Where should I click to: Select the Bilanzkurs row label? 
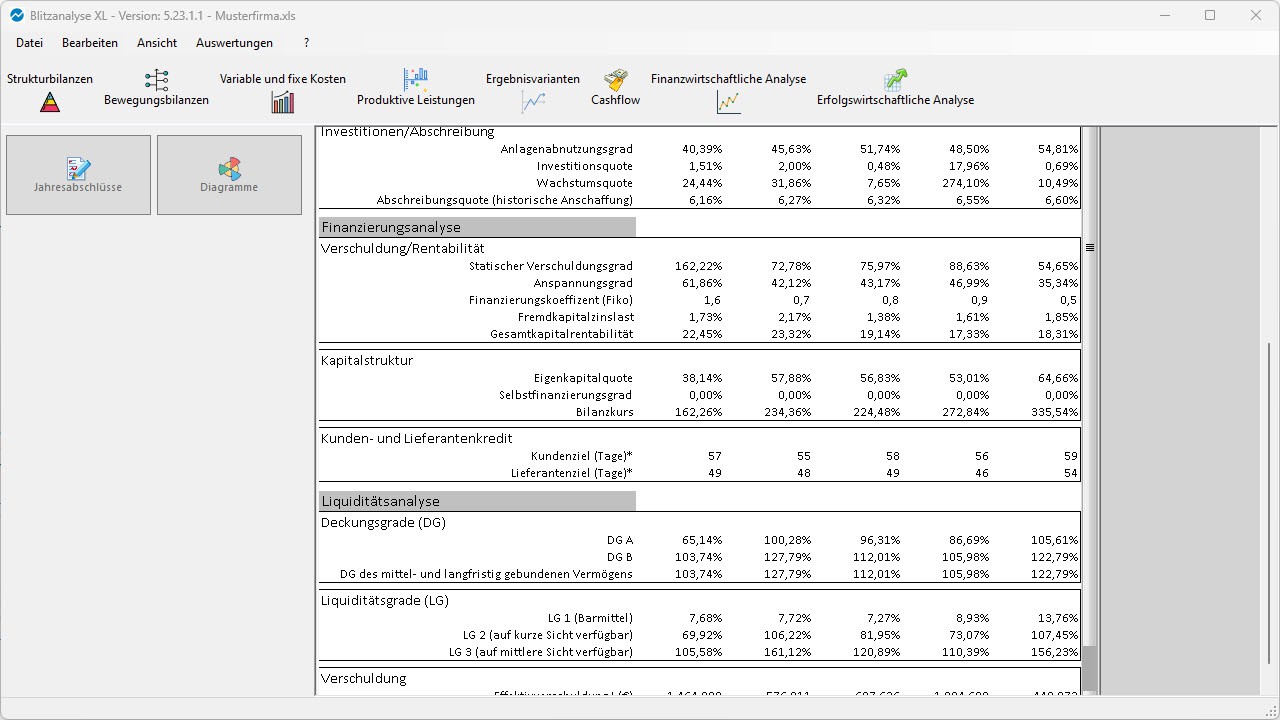click(604, 412)
